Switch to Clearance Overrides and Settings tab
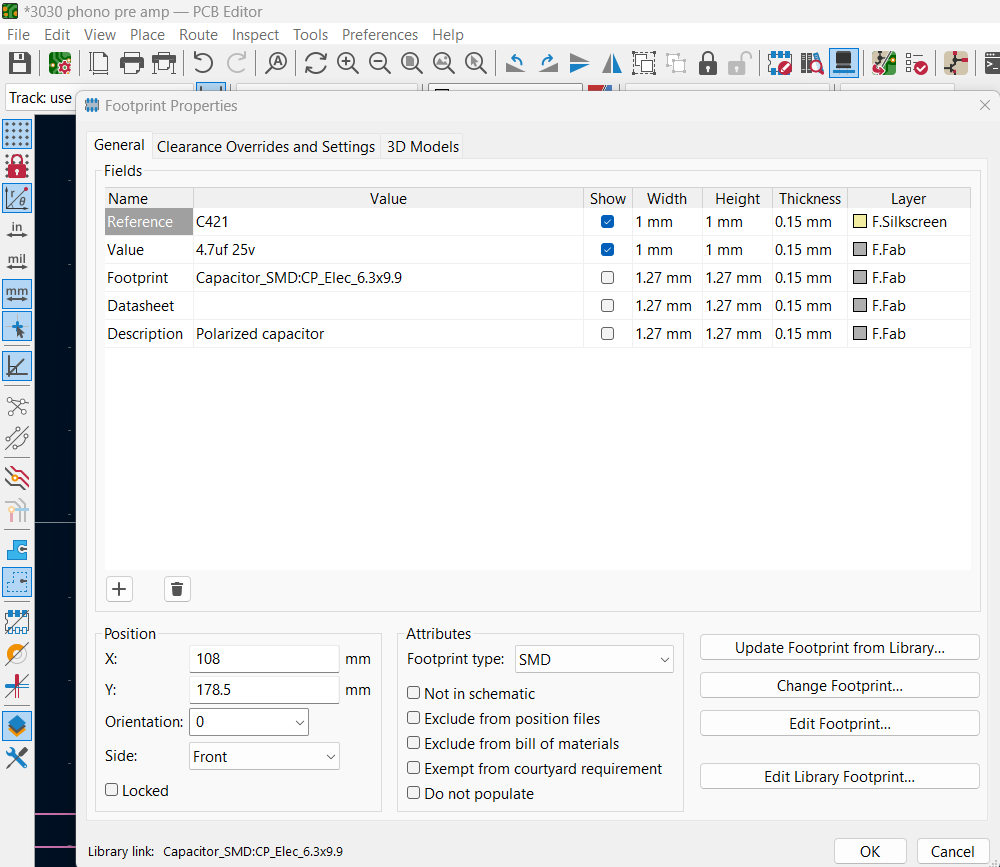Viewport: 1000px width, 867px height. click(x=266, y=147)
